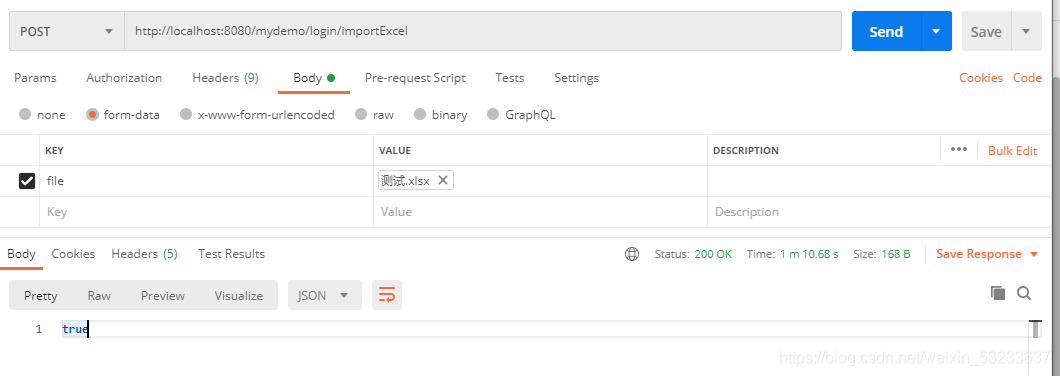This screenshot has width=1060, height=376.
Task: Click the 168 B size value
Action: pos(896,254)
